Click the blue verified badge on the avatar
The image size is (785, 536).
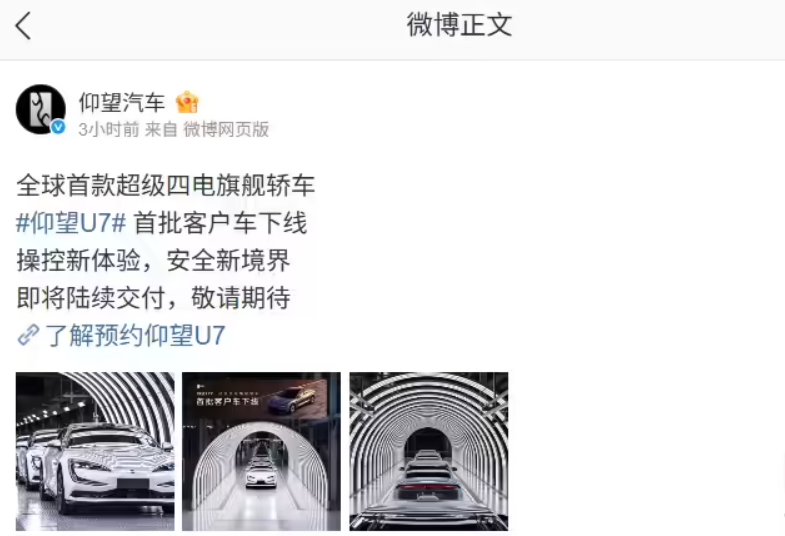click(x=58, y=127)
